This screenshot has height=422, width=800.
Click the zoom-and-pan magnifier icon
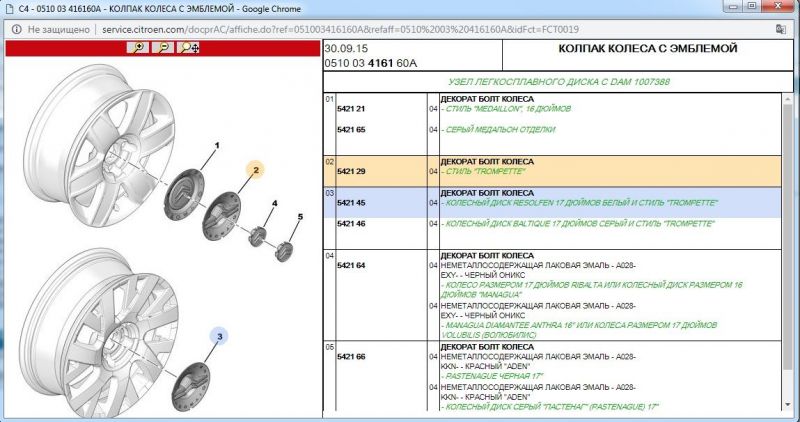coord(188,47)
